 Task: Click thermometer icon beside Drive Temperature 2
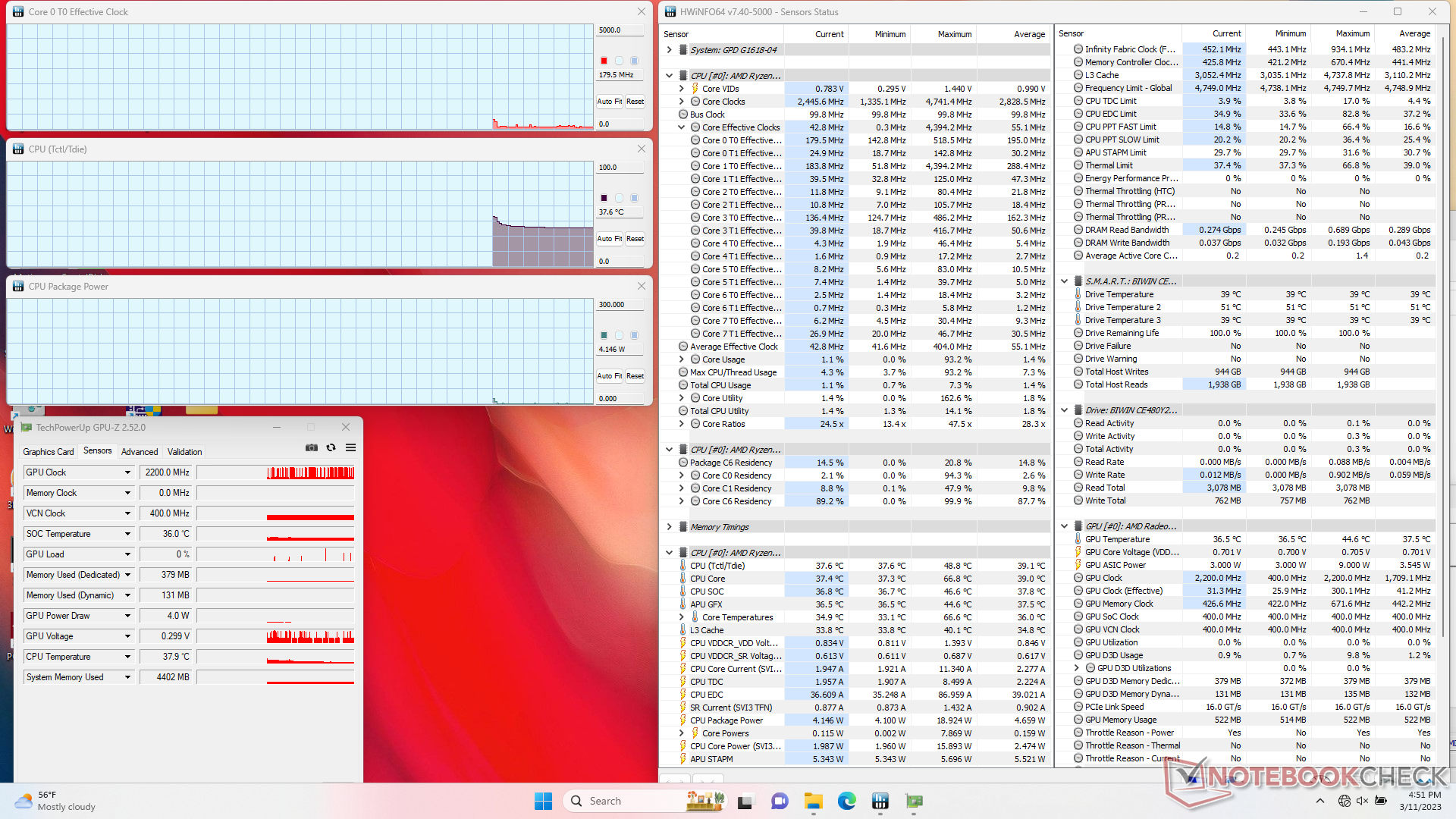point(1078,307)
